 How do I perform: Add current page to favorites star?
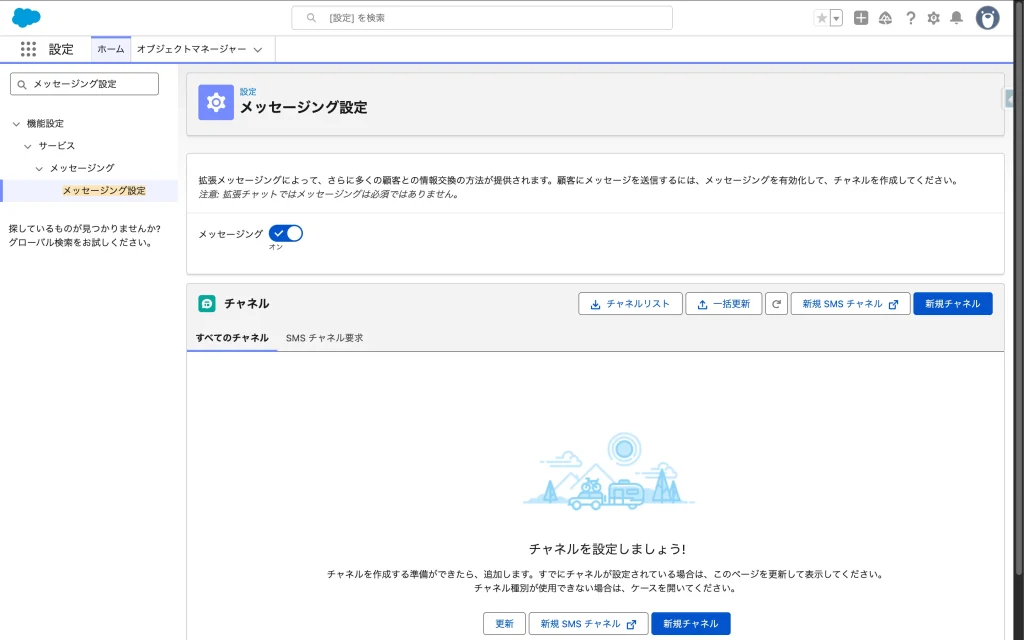click(x=822, y=18)
